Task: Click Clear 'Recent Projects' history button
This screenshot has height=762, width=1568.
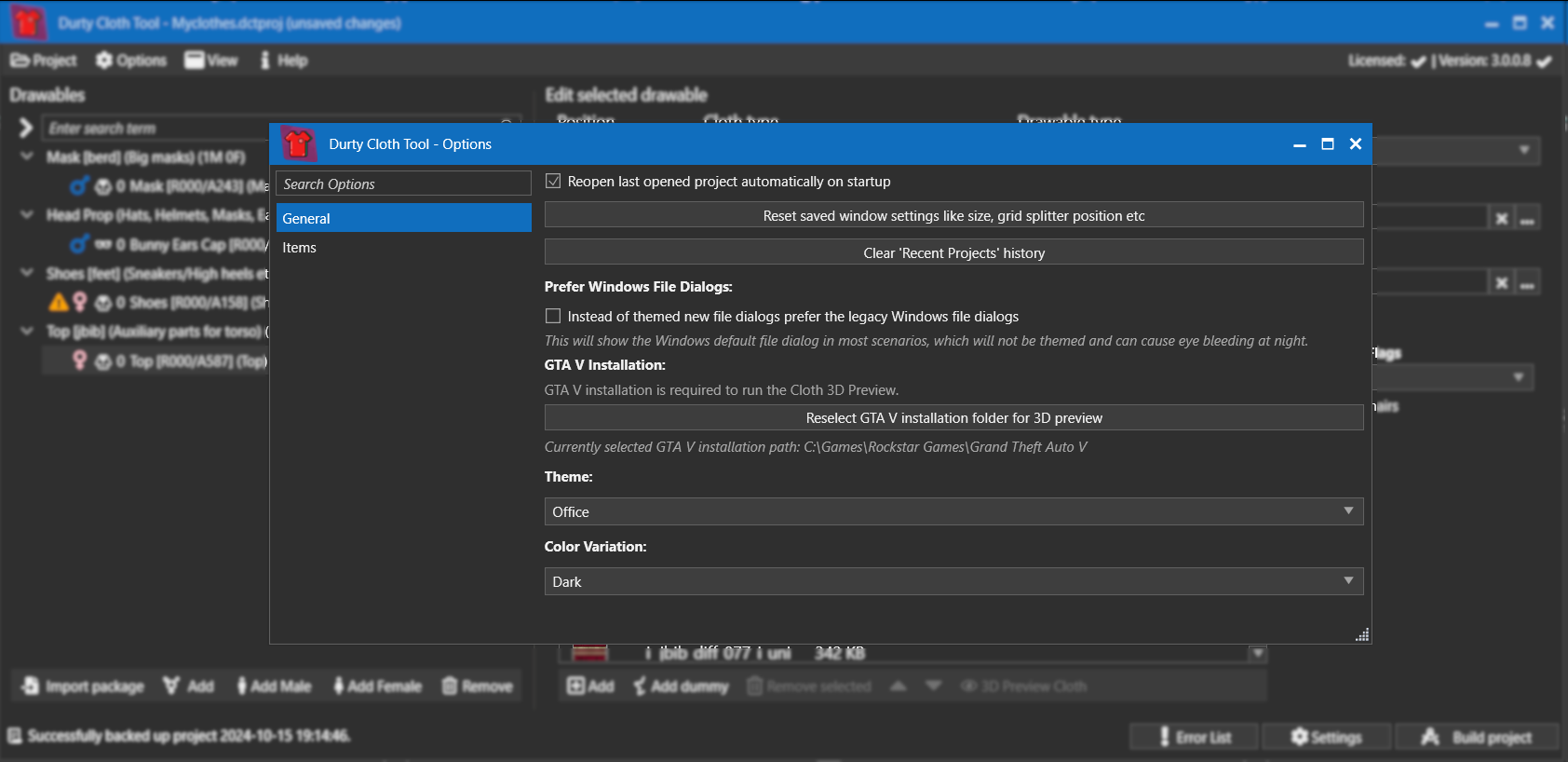Action: (x=953, y=253)
